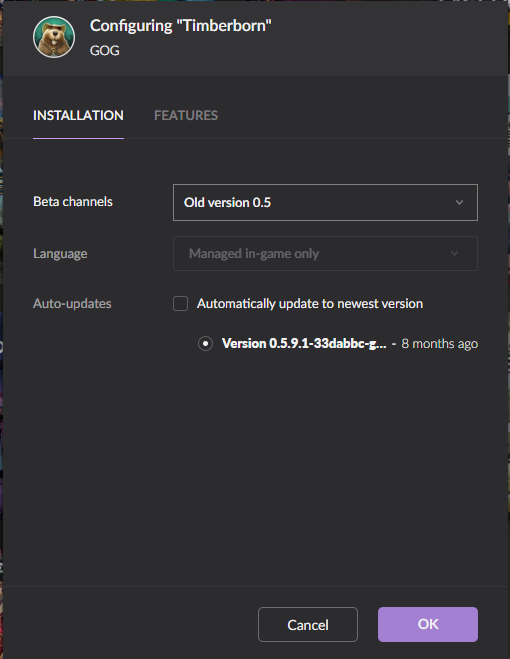This screenshot has width=510, height=659.
Task: Open the Language dropdown 'Managed in-game only'
Action: click(325, 253)
